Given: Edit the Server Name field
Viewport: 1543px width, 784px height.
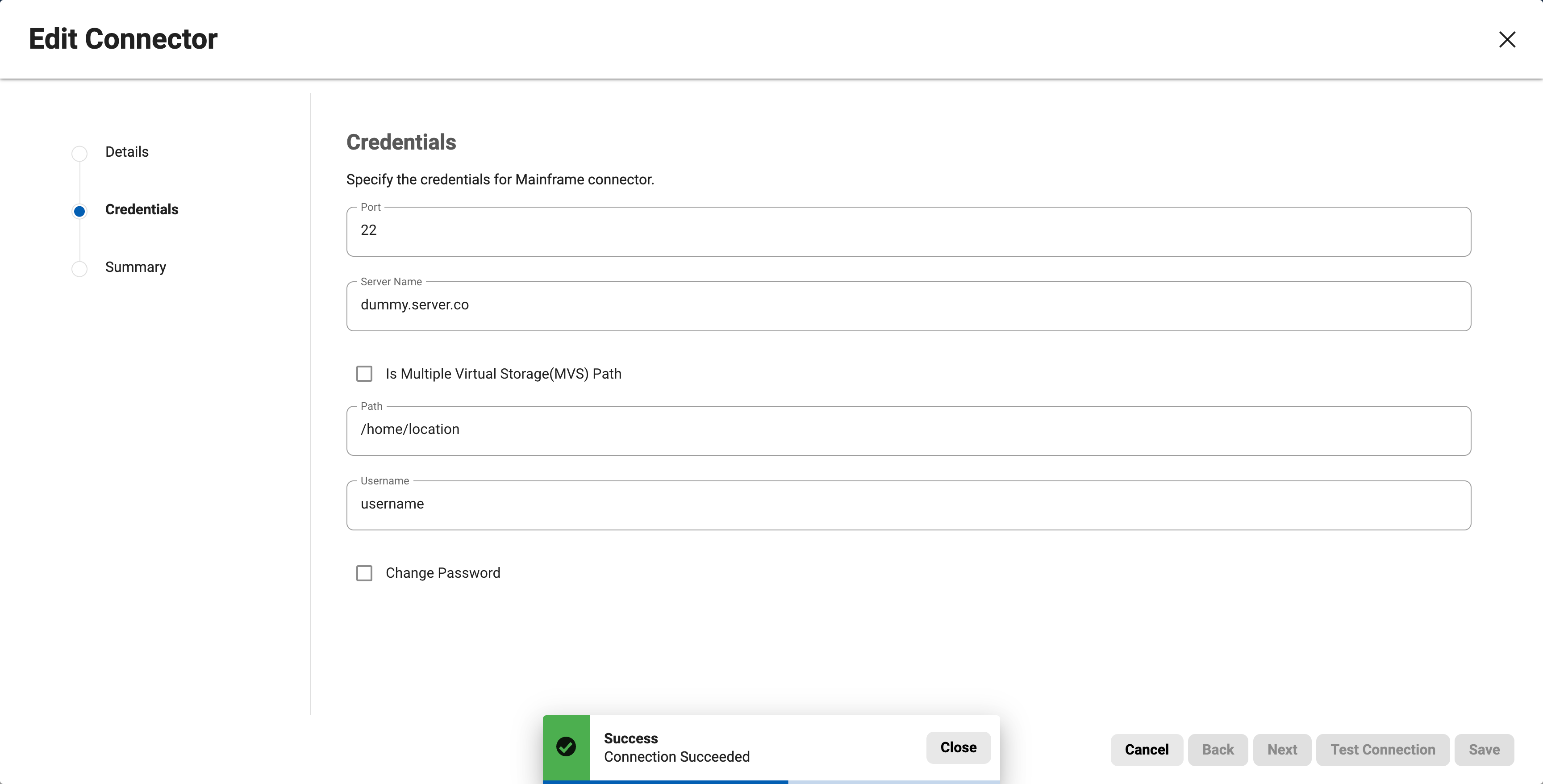Looking at the screenshot, I should pyautogui.click(x=909, y=306).
